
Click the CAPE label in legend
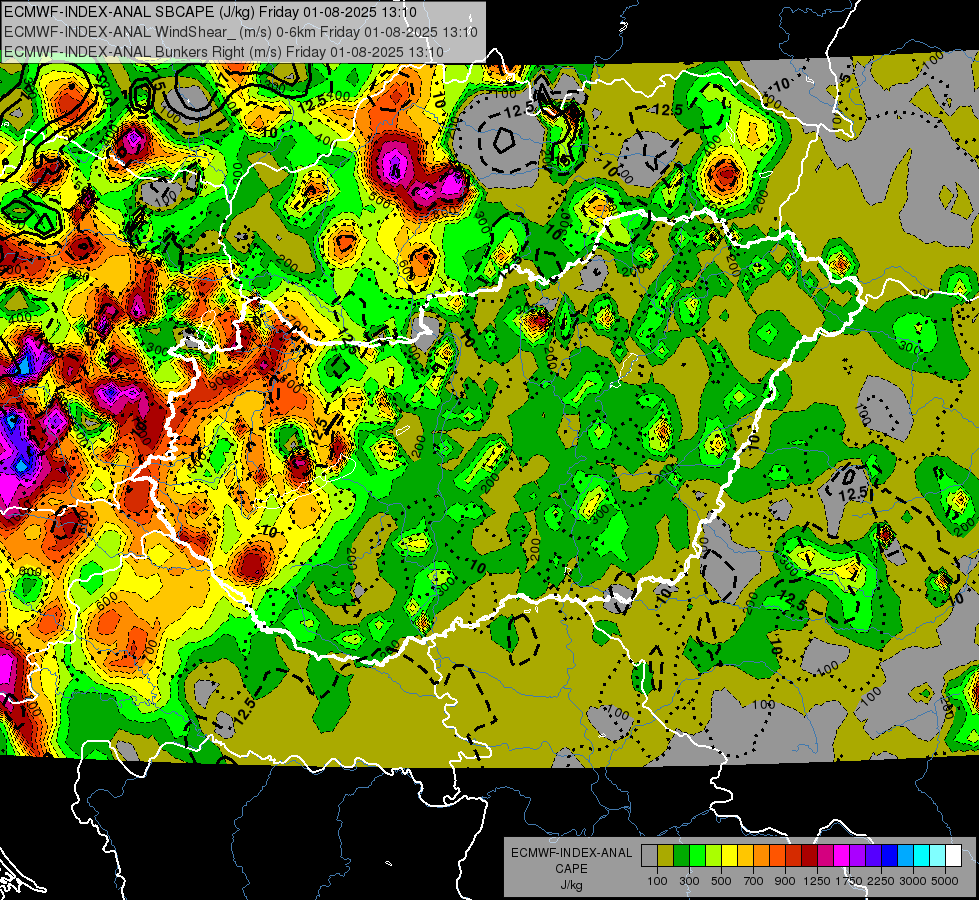[x=571, y=868]
